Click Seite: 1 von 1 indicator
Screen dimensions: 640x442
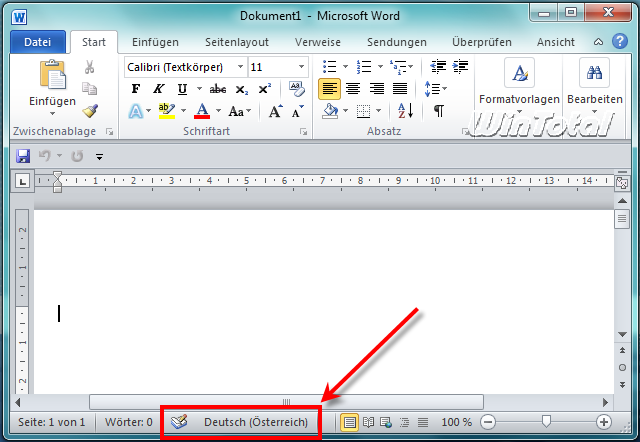pyautogui.click(x=51, y=422)
